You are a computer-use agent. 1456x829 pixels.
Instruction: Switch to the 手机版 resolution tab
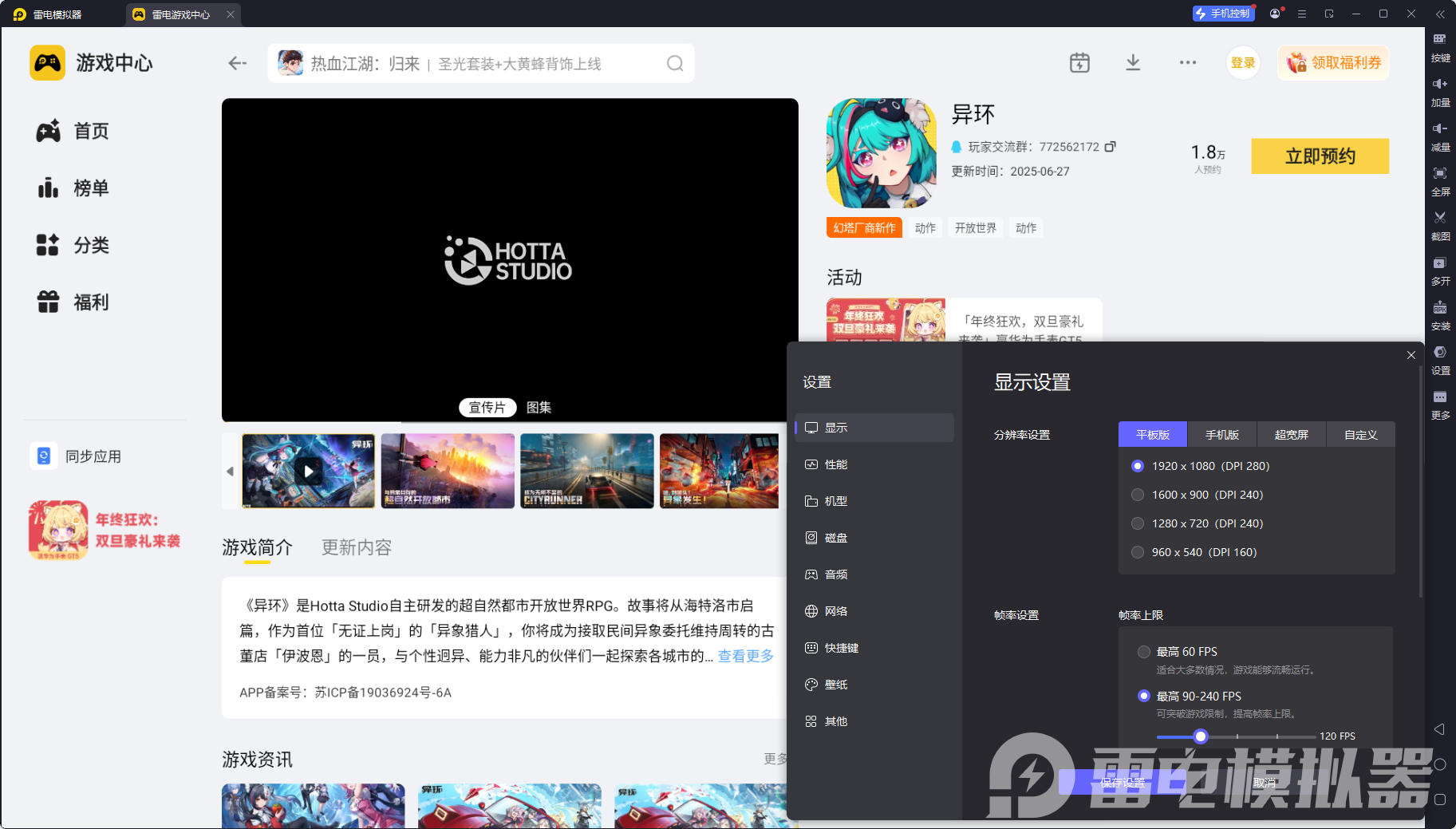(1221, 435)
